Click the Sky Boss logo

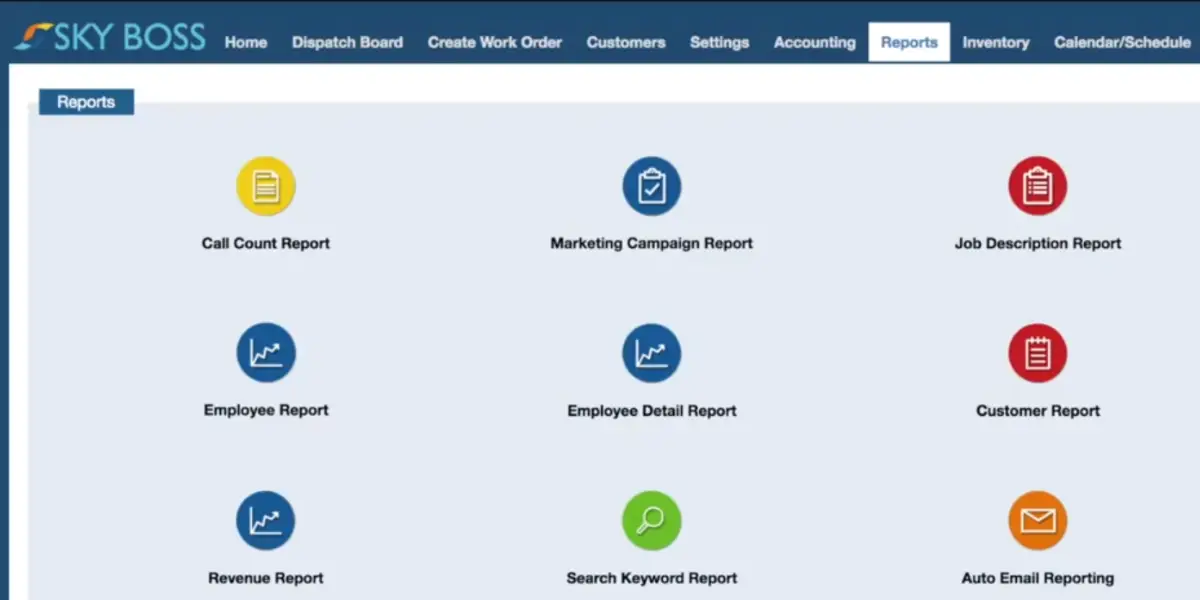coord(110,38)
